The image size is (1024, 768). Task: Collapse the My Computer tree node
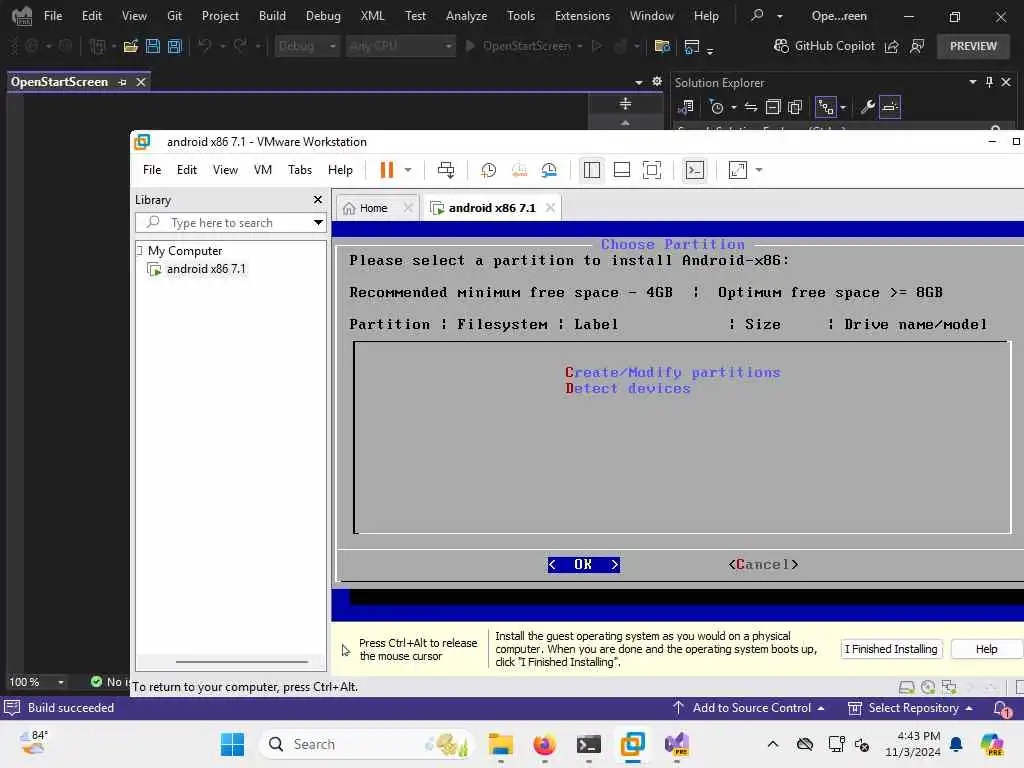tap(139, 250)
